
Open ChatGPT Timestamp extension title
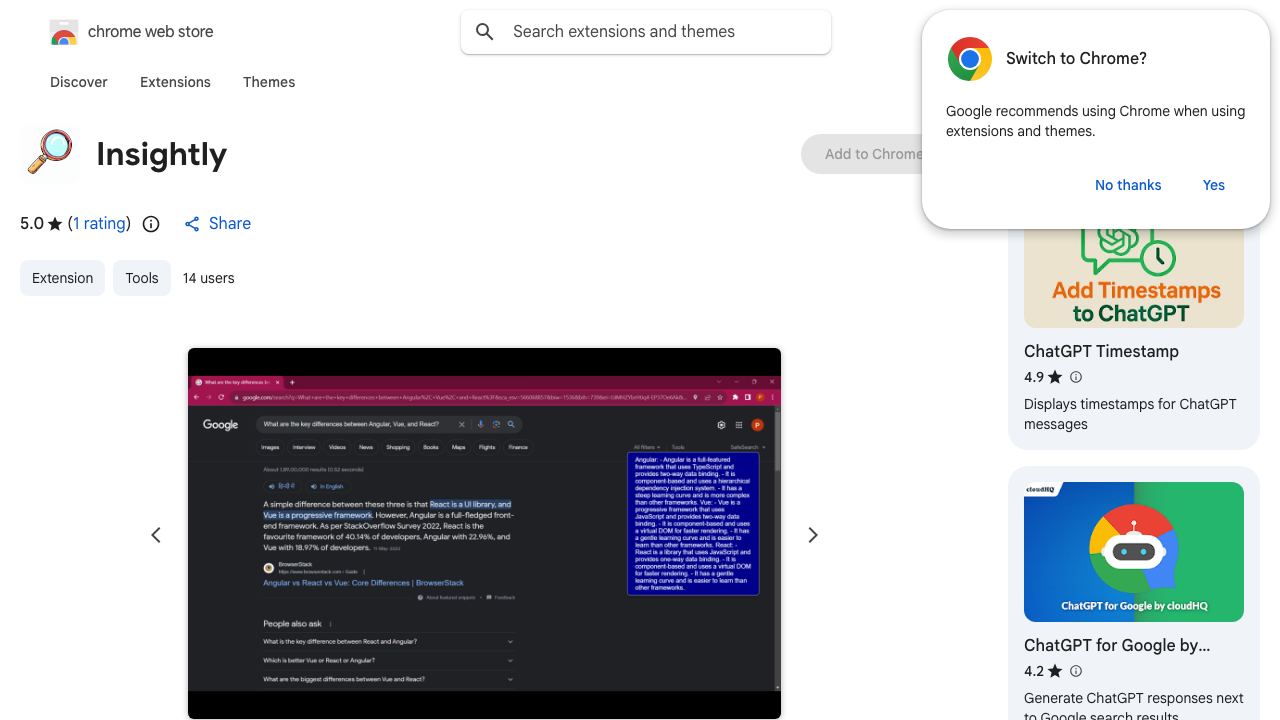[1101, 352]
